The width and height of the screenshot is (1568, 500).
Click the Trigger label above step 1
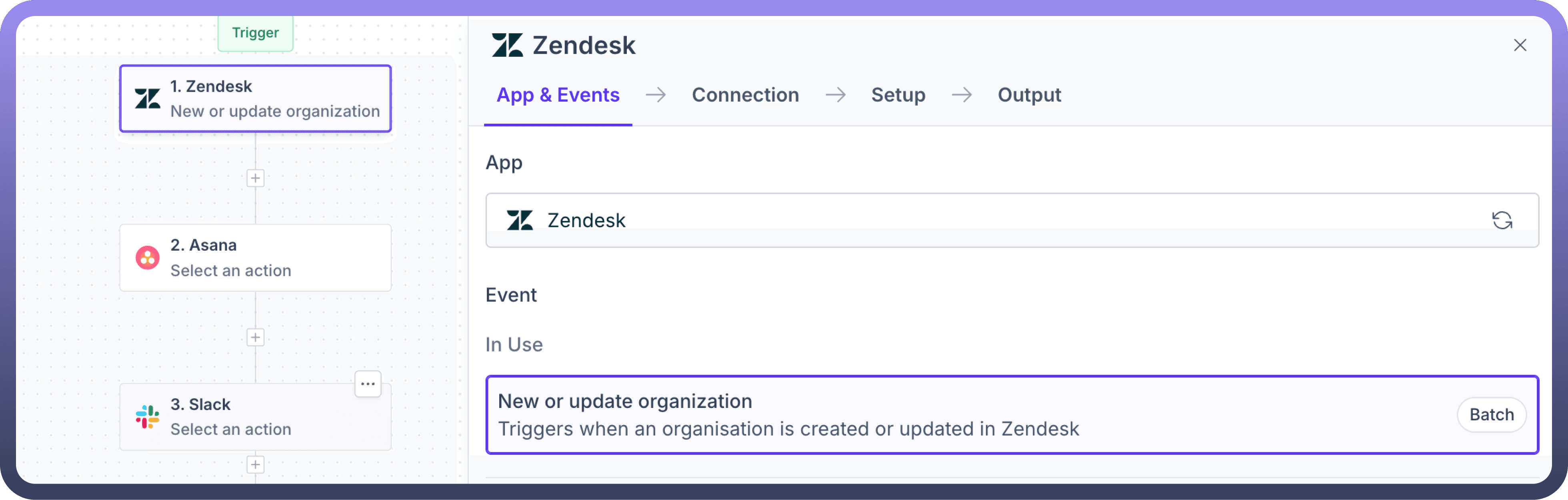click(255, 33)
